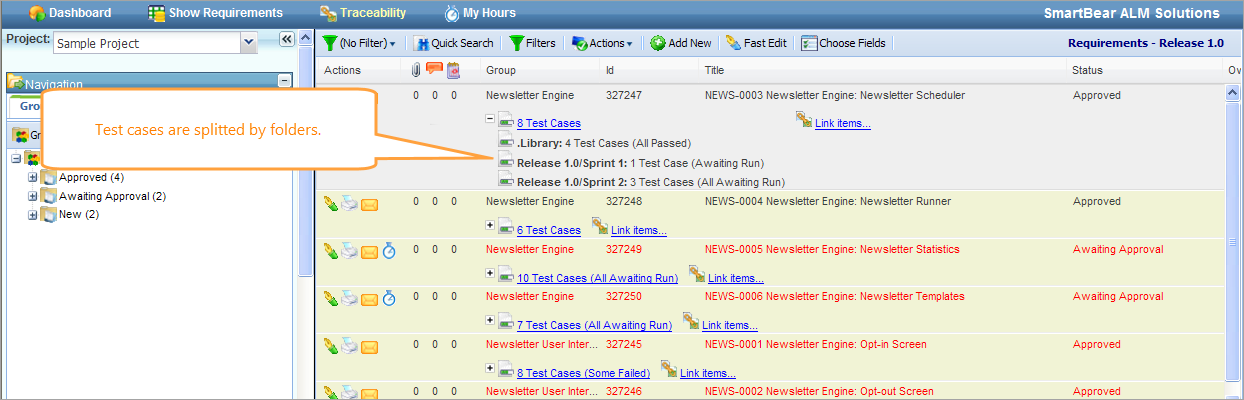Open the Actions dropdown menu
This screenshot has height=400, width=1244.
(602, 43)
